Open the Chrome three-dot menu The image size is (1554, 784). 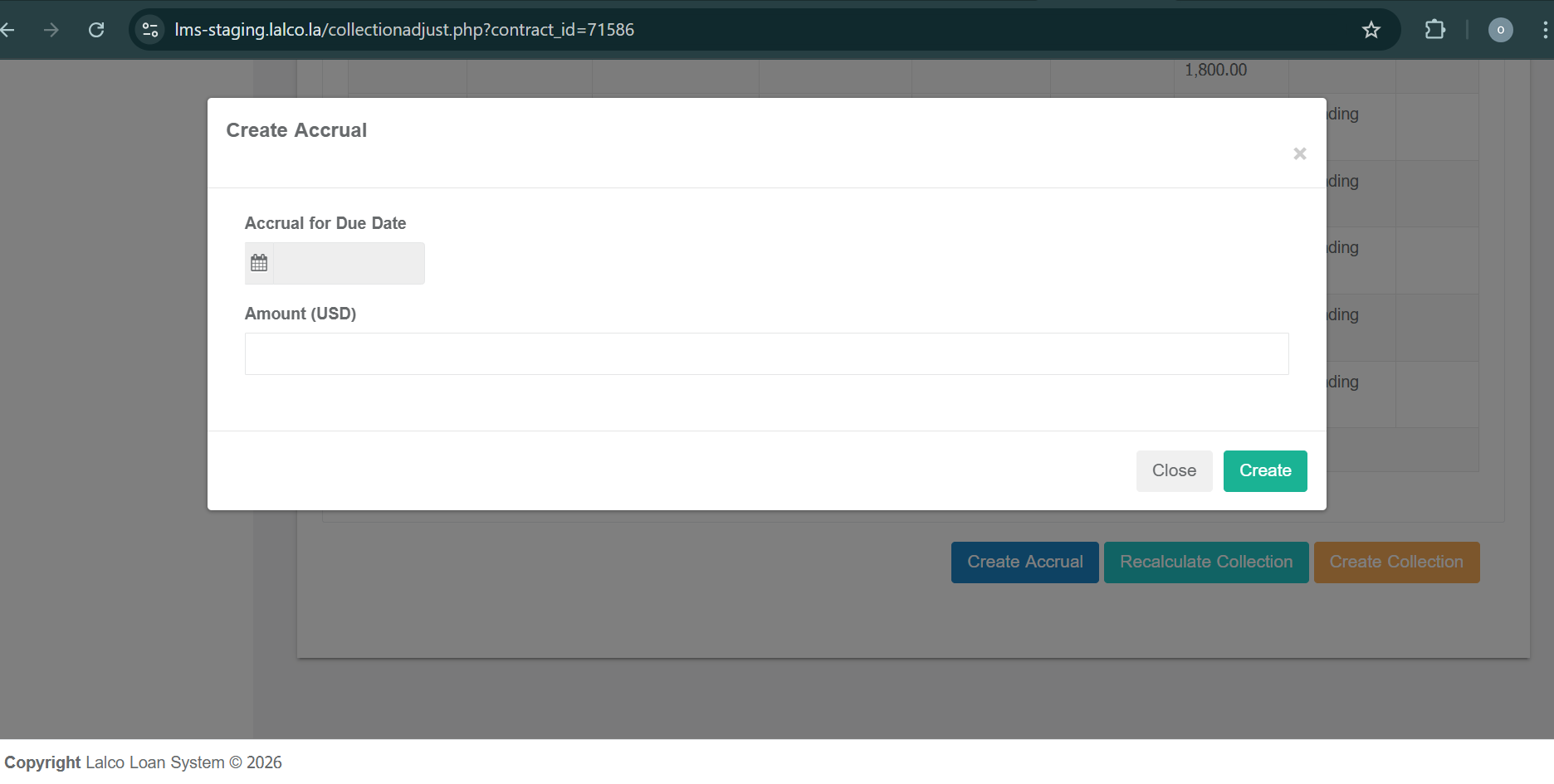(1544, 30)
